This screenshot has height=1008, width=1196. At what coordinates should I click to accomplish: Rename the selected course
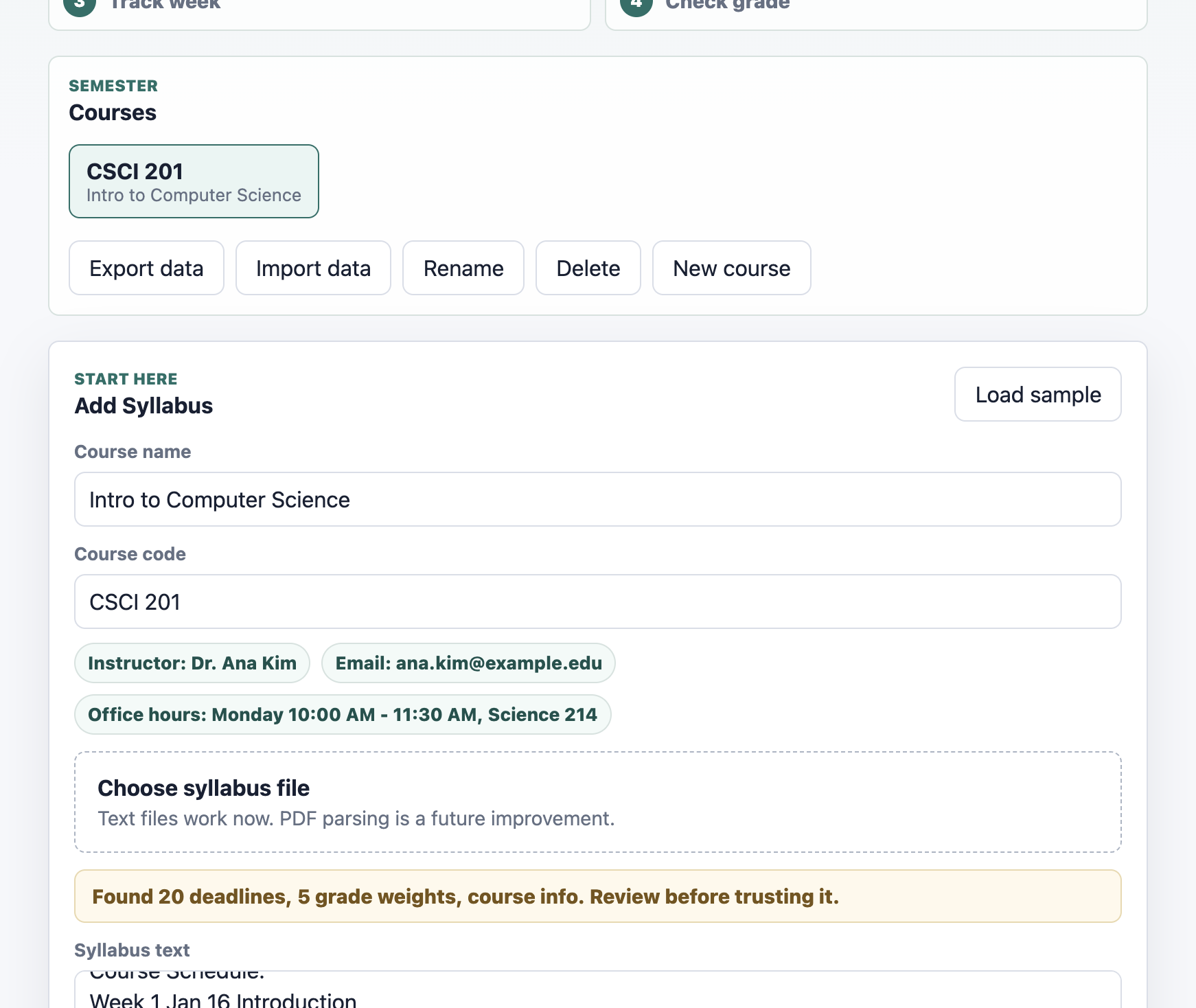click(x=463, y=268)
